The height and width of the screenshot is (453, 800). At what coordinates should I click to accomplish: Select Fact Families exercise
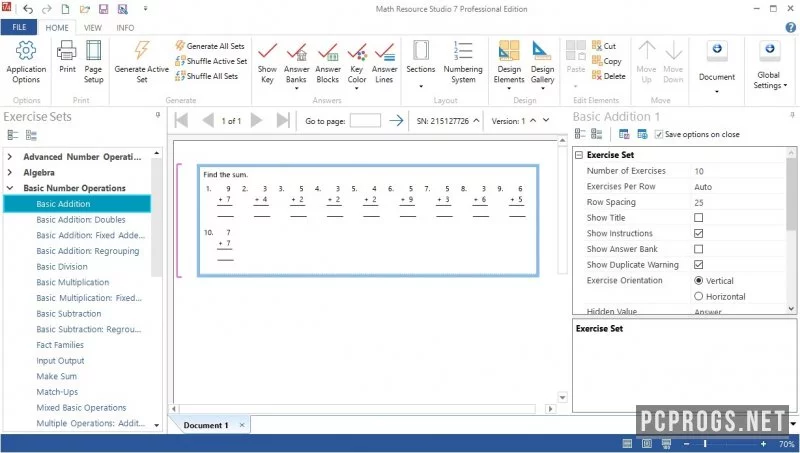[x=60, y=345]
